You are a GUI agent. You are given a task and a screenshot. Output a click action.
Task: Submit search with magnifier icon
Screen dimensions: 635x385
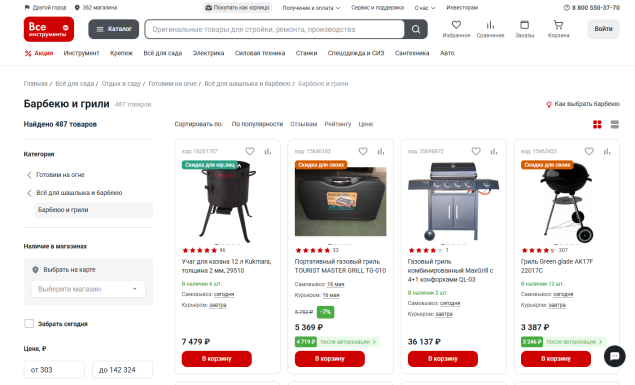pyautogui.click(x=416, y=29)
